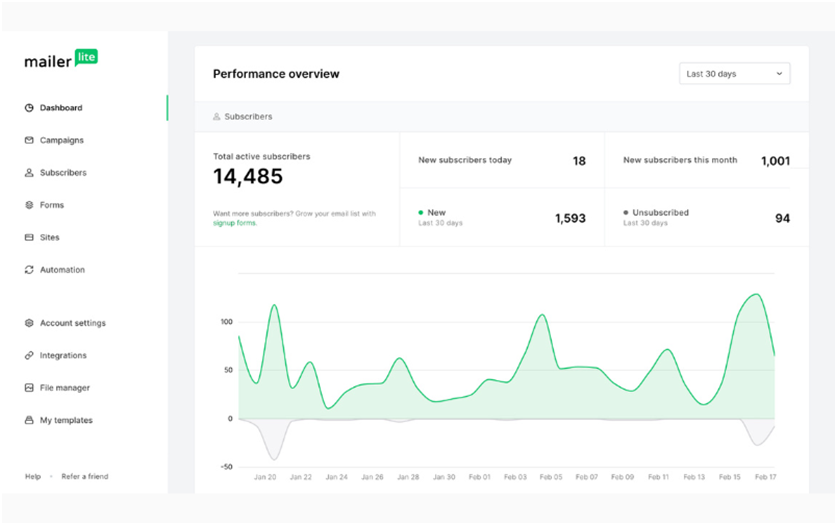The width and height of the screenshot is (837, 525).
Task: Click the Dashboard clock icon in sidebar
Action: pos(29,108)
